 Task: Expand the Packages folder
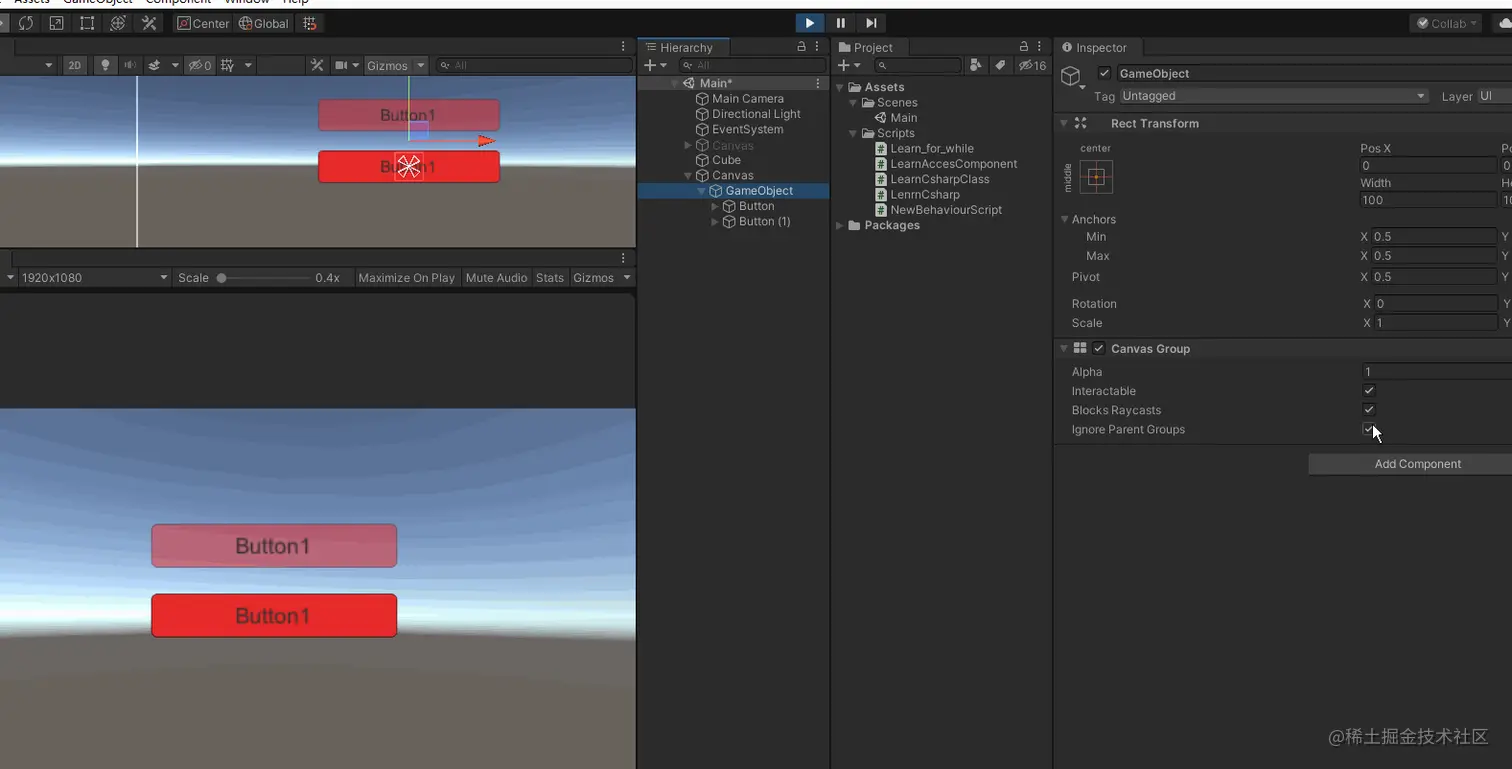pyautogui.click(x=839, y=225)
